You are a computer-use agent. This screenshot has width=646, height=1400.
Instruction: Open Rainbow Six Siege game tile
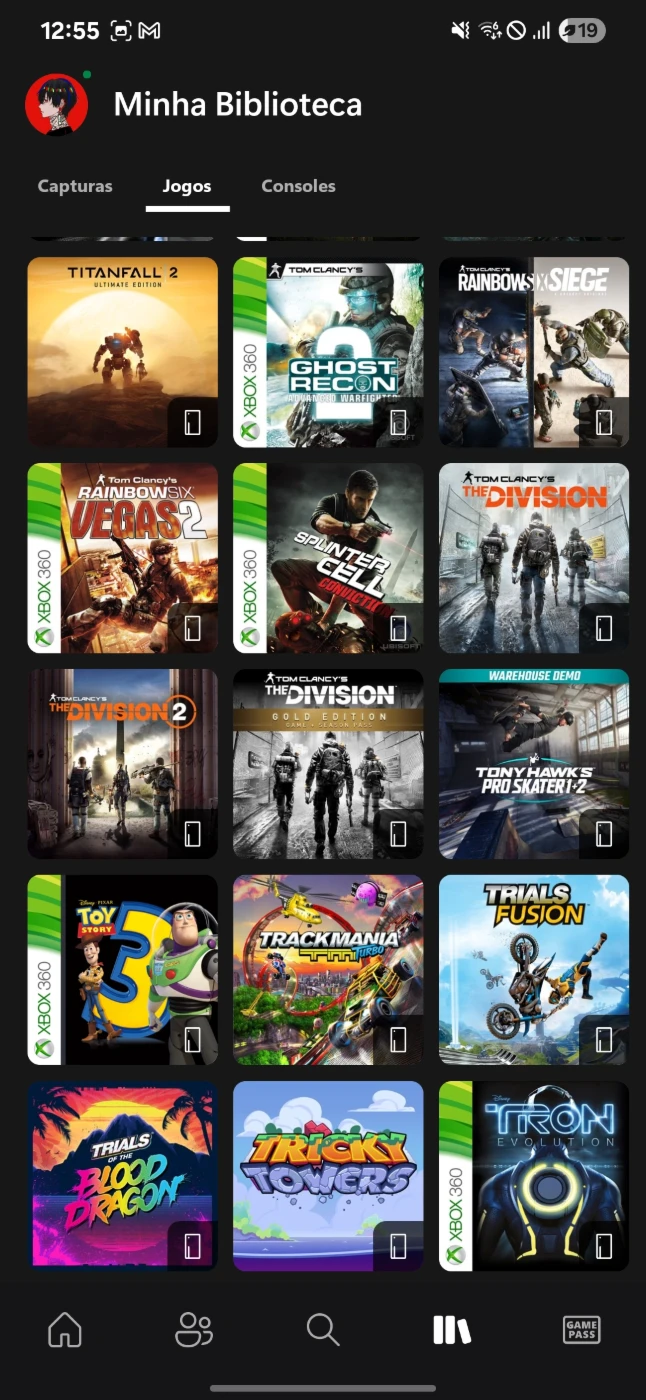[534, 352]
